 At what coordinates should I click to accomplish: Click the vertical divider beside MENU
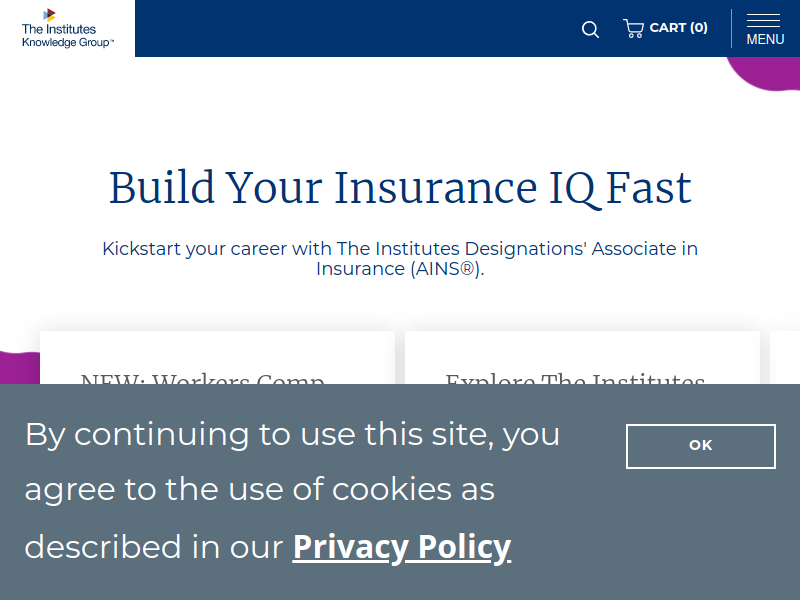(732, 29)
